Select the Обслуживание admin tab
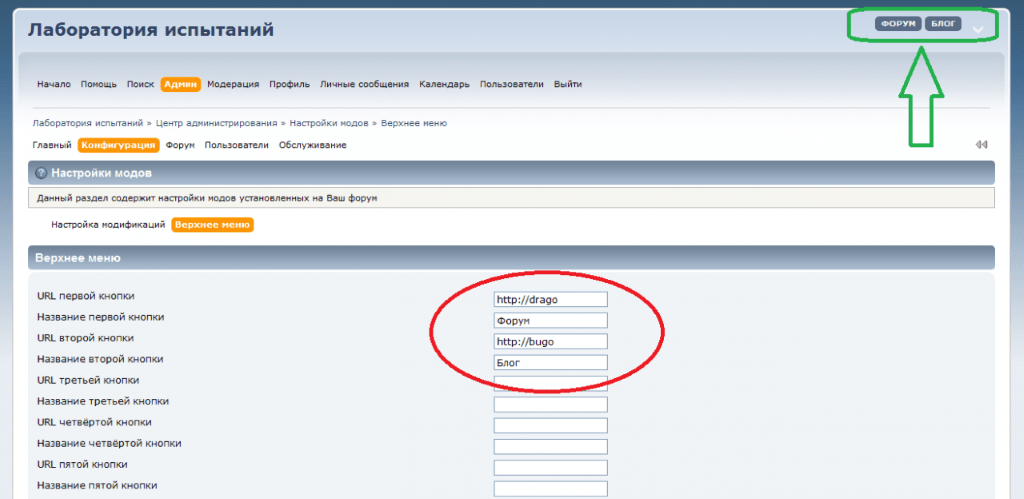This screenshot has height=499, width=1024. click(x=312, y=145)
